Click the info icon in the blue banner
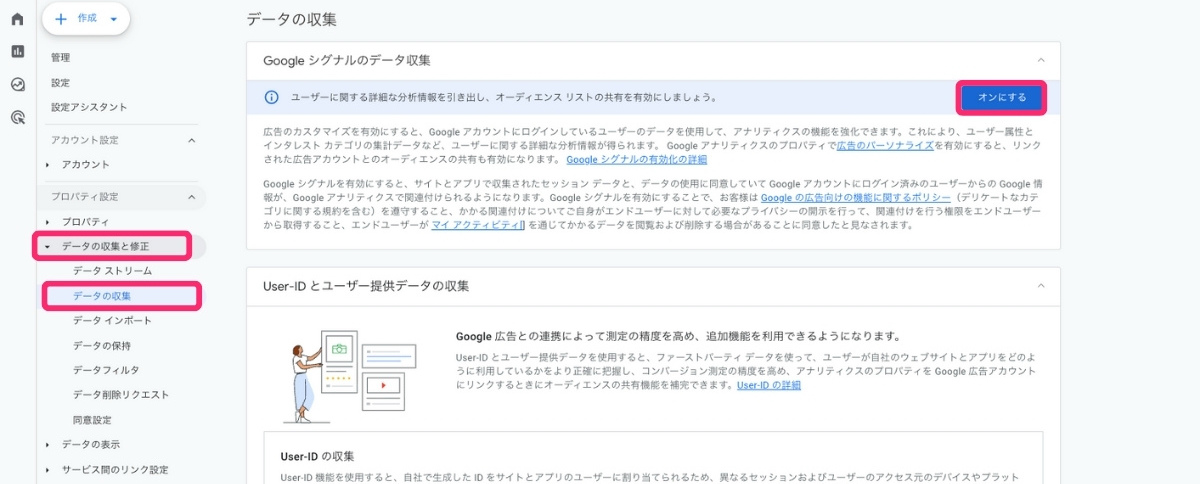The image size is (1200, 484). [270, 97]
